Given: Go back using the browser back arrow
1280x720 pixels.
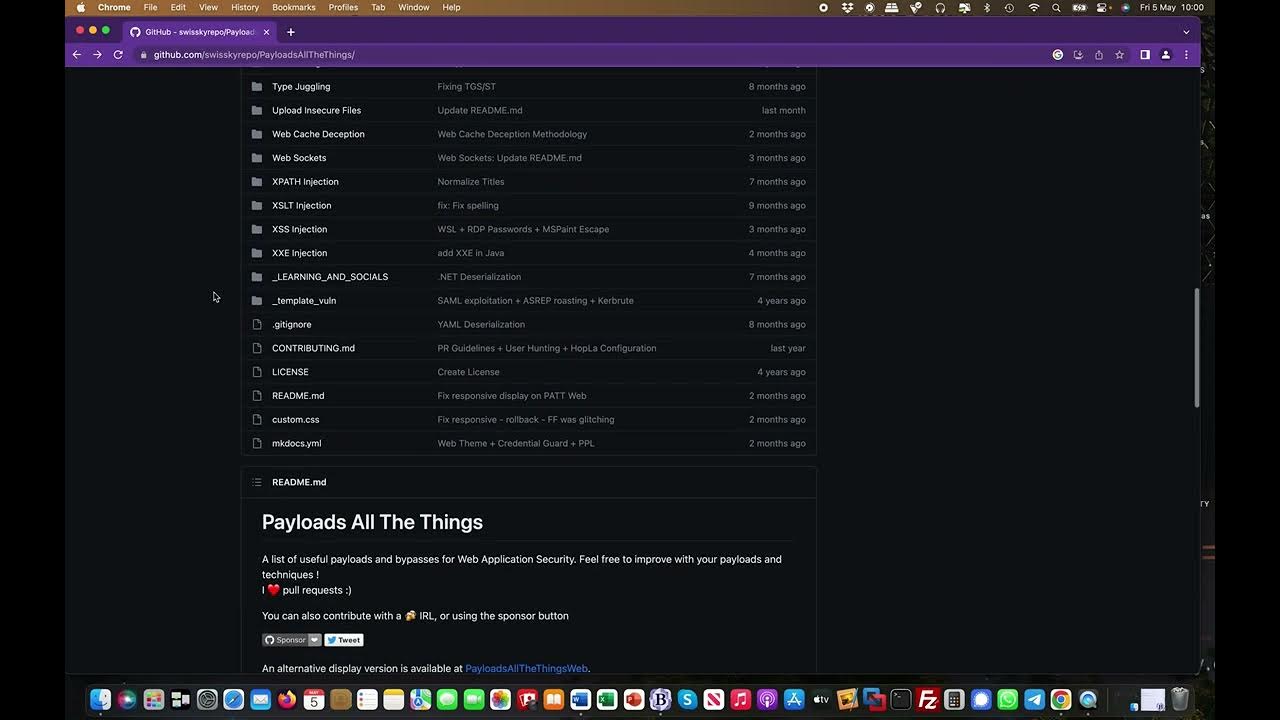Looking at the screenshot, I should (76, 55).
